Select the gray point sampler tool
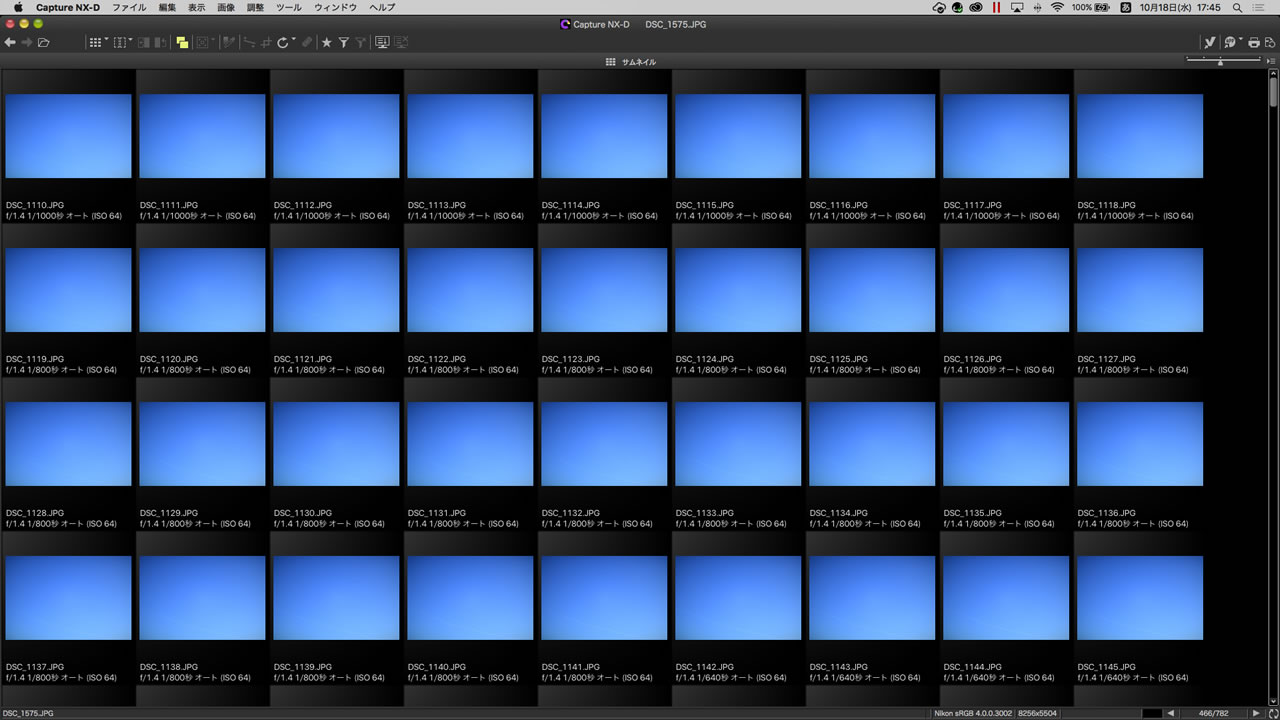This screenshot has height=720, width=1280. coord(229,42)
